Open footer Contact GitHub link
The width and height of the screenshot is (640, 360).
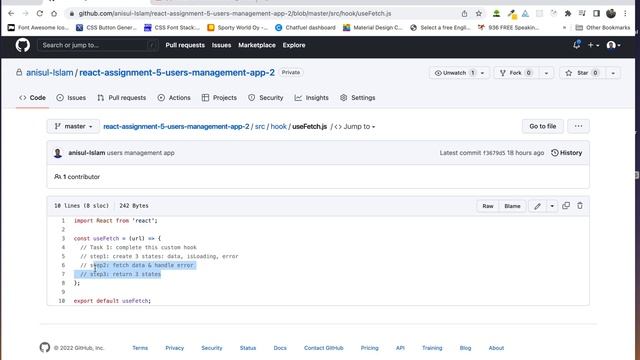point(324,348)
